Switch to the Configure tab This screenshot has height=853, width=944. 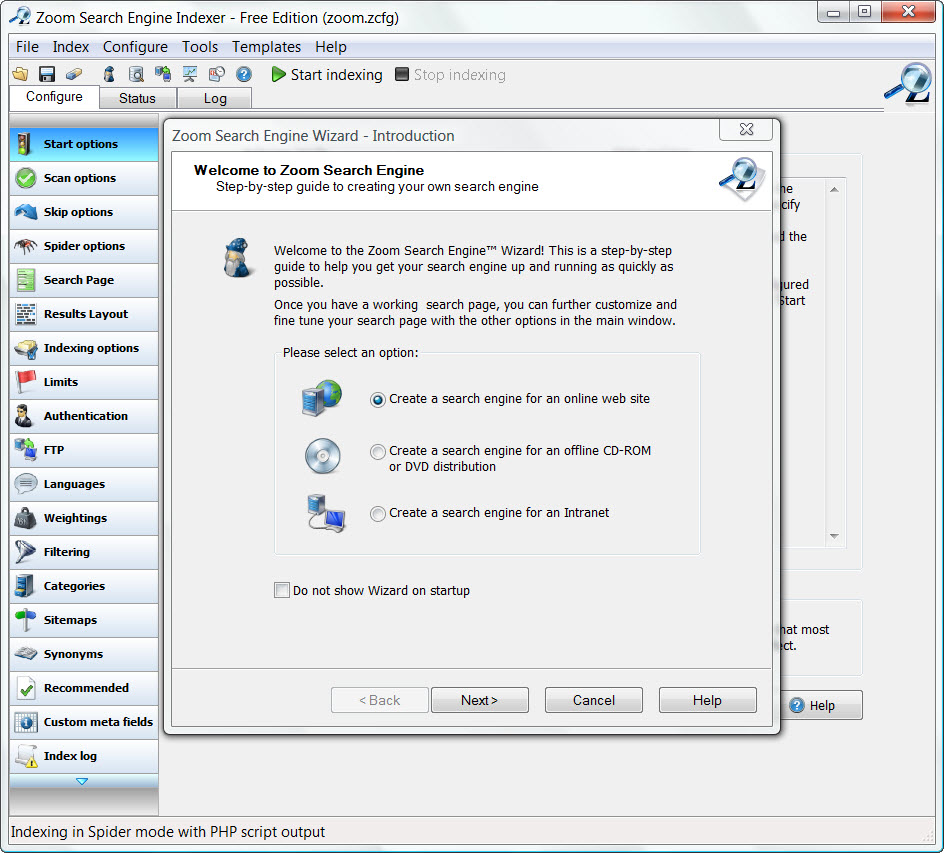54,97
